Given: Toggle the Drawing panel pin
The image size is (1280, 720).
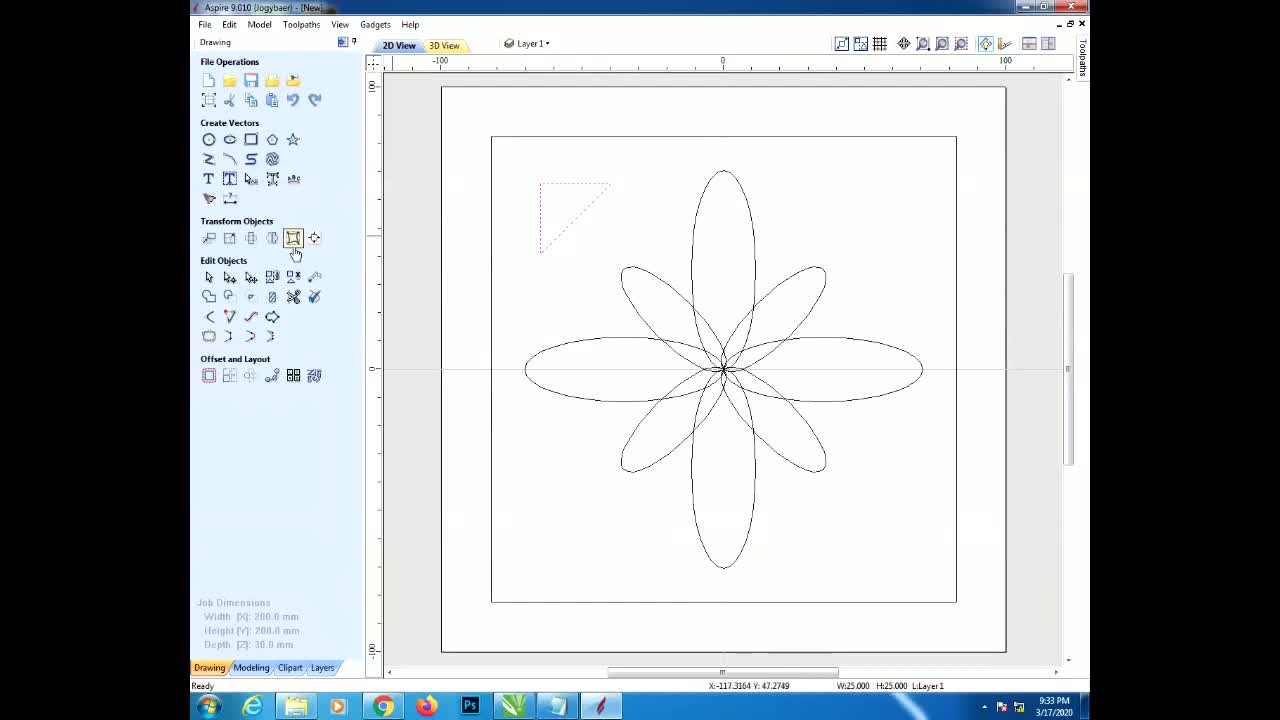Looking at the screenshot, I should tap(353, 42).
